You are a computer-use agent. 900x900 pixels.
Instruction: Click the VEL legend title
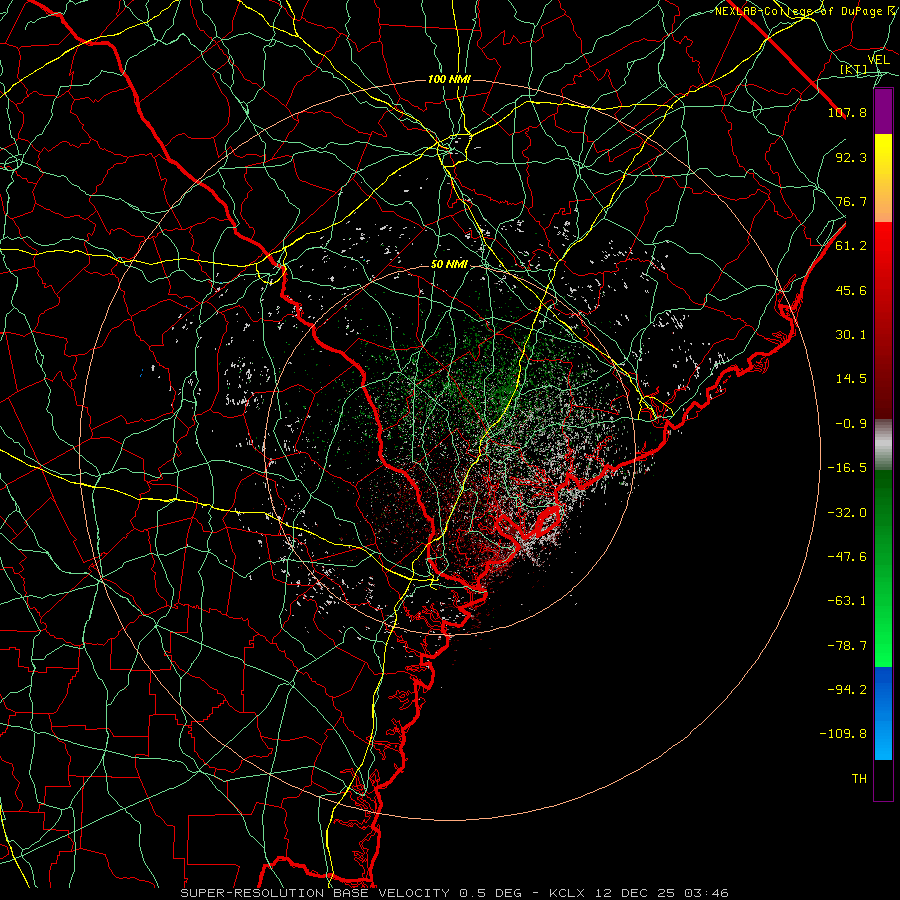click(x=878, y=59)
